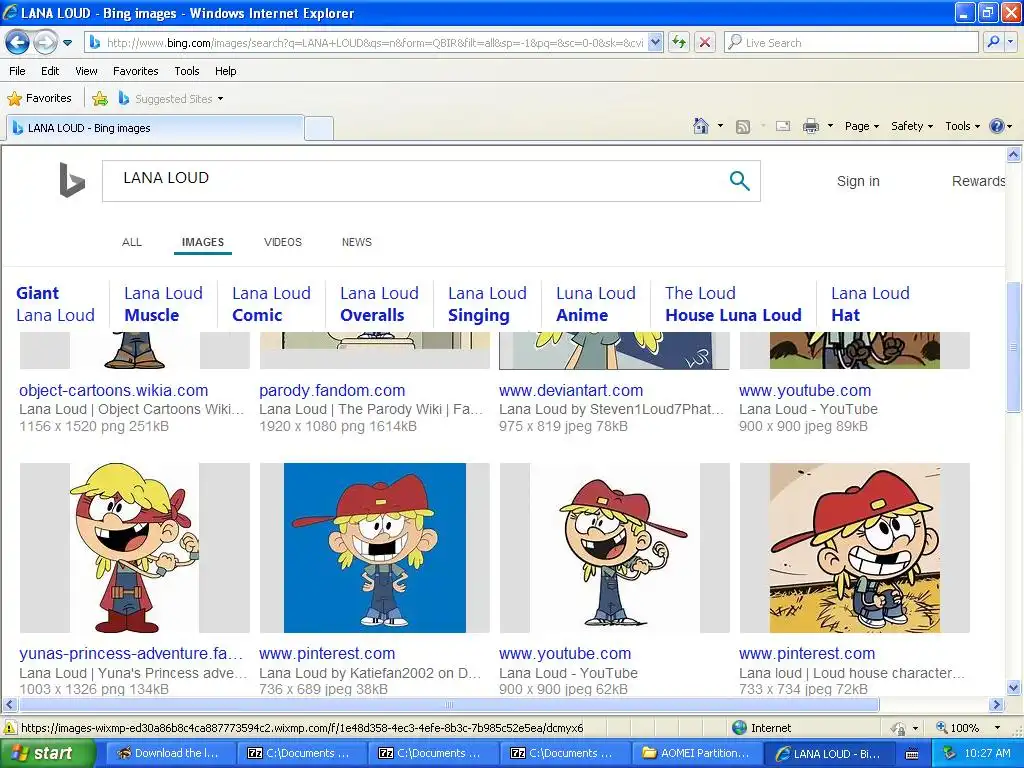
Task: Click the Read Mail icon
Action: (x=783, y=126)
